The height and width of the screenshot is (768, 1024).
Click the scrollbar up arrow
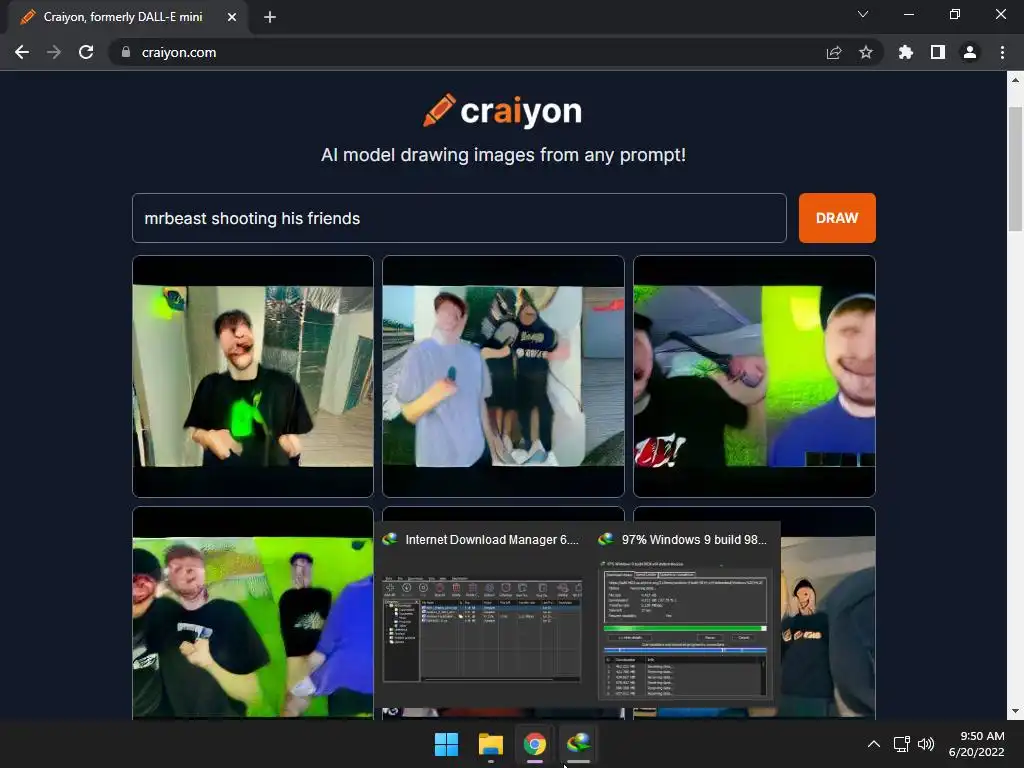tap(1015, 80)
